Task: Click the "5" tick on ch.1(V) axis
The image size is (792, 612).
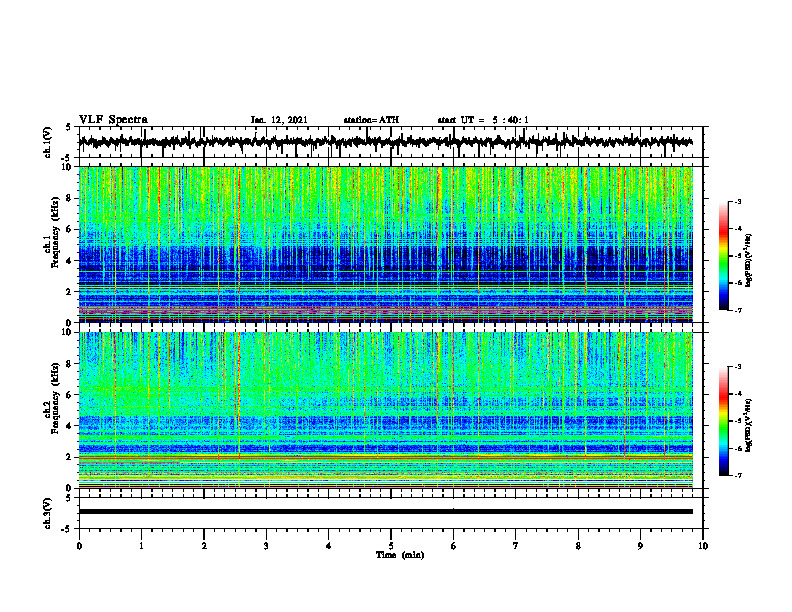Action: [70, 128]
